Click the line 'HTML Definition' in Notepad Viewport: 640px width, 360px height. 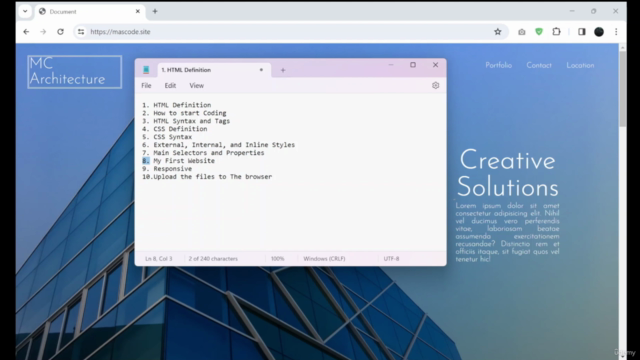click(182, 105)
